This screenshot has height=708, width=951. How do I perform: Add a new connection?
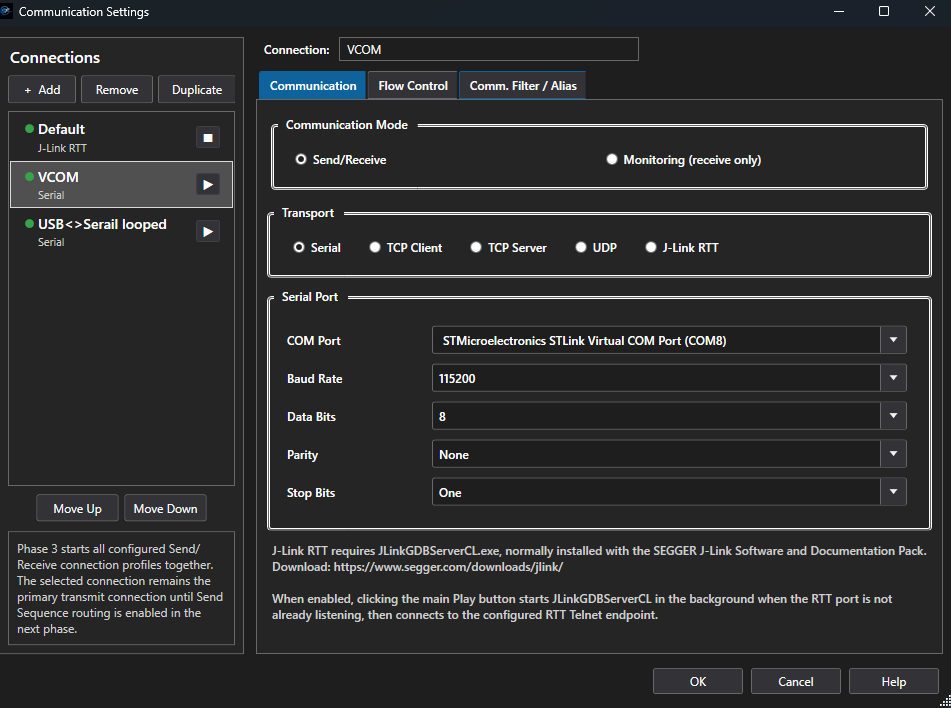[42, 90]
